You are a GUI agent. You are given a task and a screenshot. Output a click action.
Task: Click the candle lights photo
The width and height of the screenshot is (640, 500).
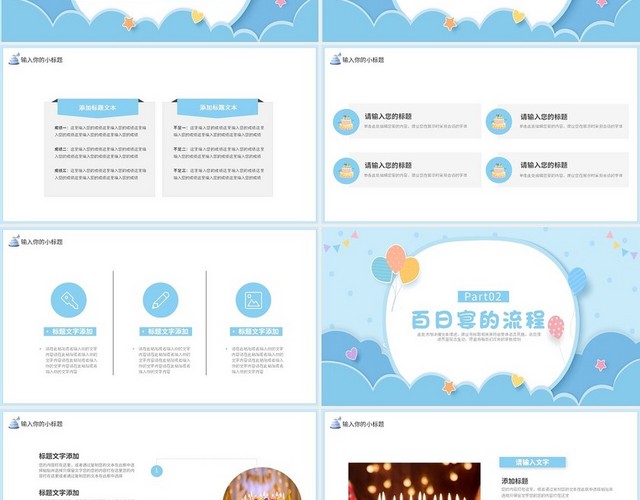(414, 482)
